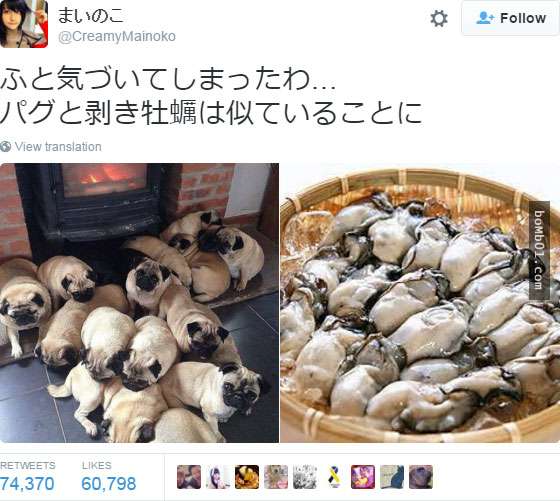Screen dimensions: 560x501
Task: Click the blue cat silhouette liker avatar
Action: [x=392, y=477]
